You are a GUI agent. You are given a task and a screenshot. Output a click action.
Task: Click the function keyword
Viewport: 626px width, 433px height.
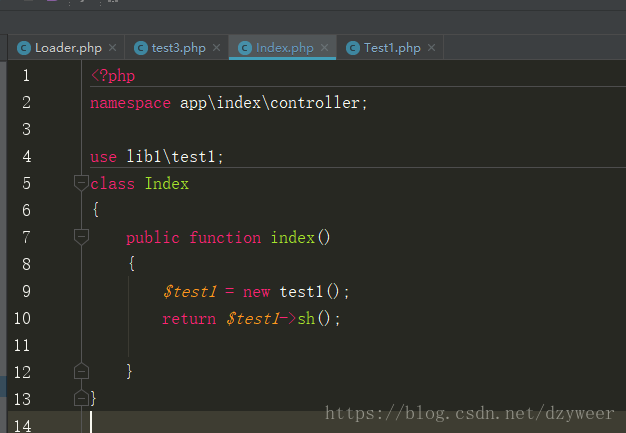coord(225,238)
